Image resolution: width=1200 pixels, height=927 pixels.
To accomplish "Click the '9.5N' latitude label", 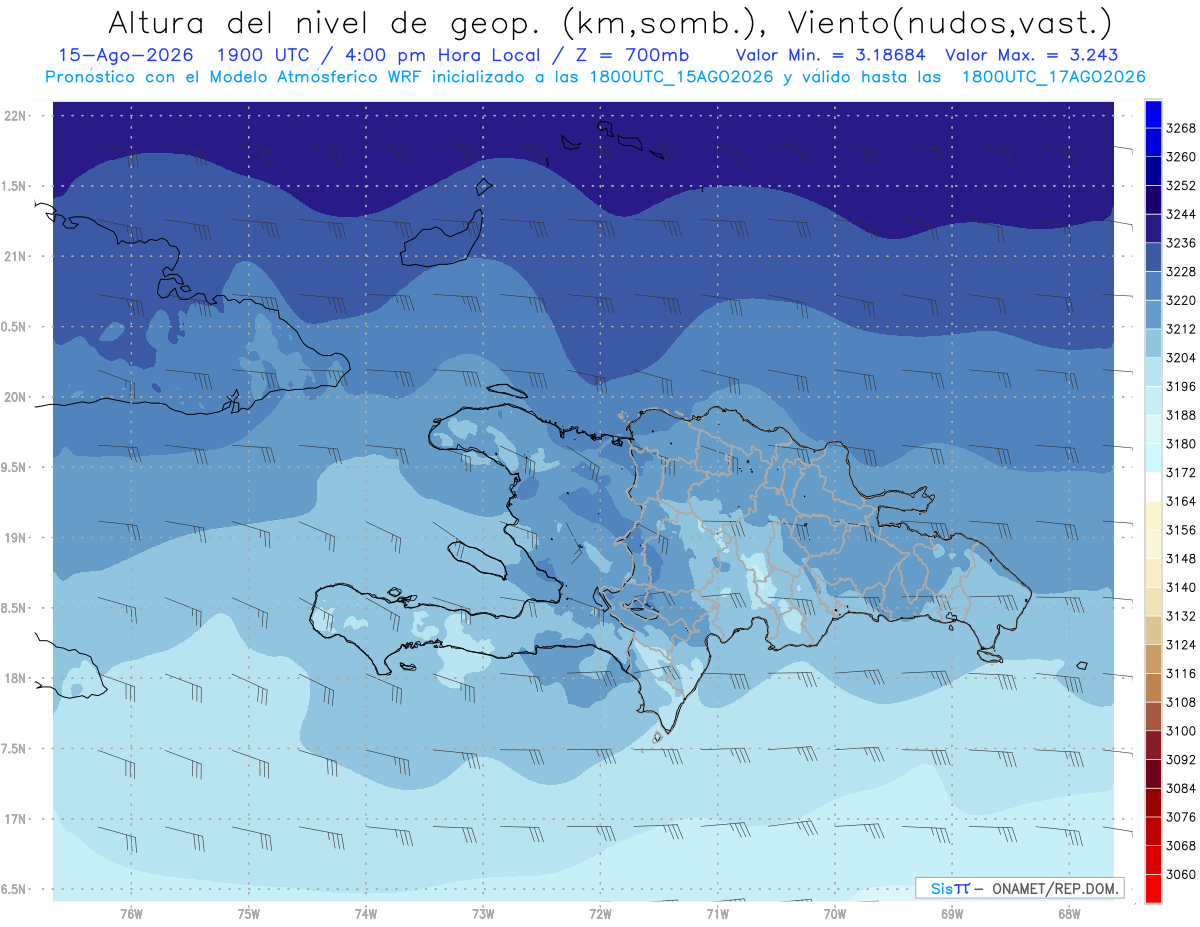I will click(15, 467).
